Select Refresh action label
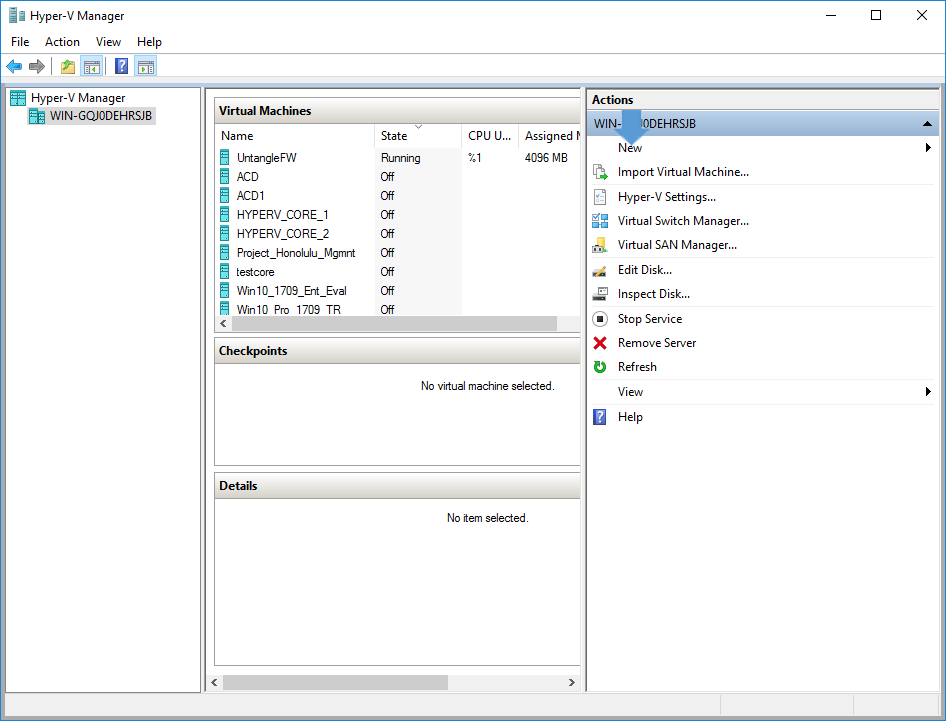The image size is (946, 721). 637,367
